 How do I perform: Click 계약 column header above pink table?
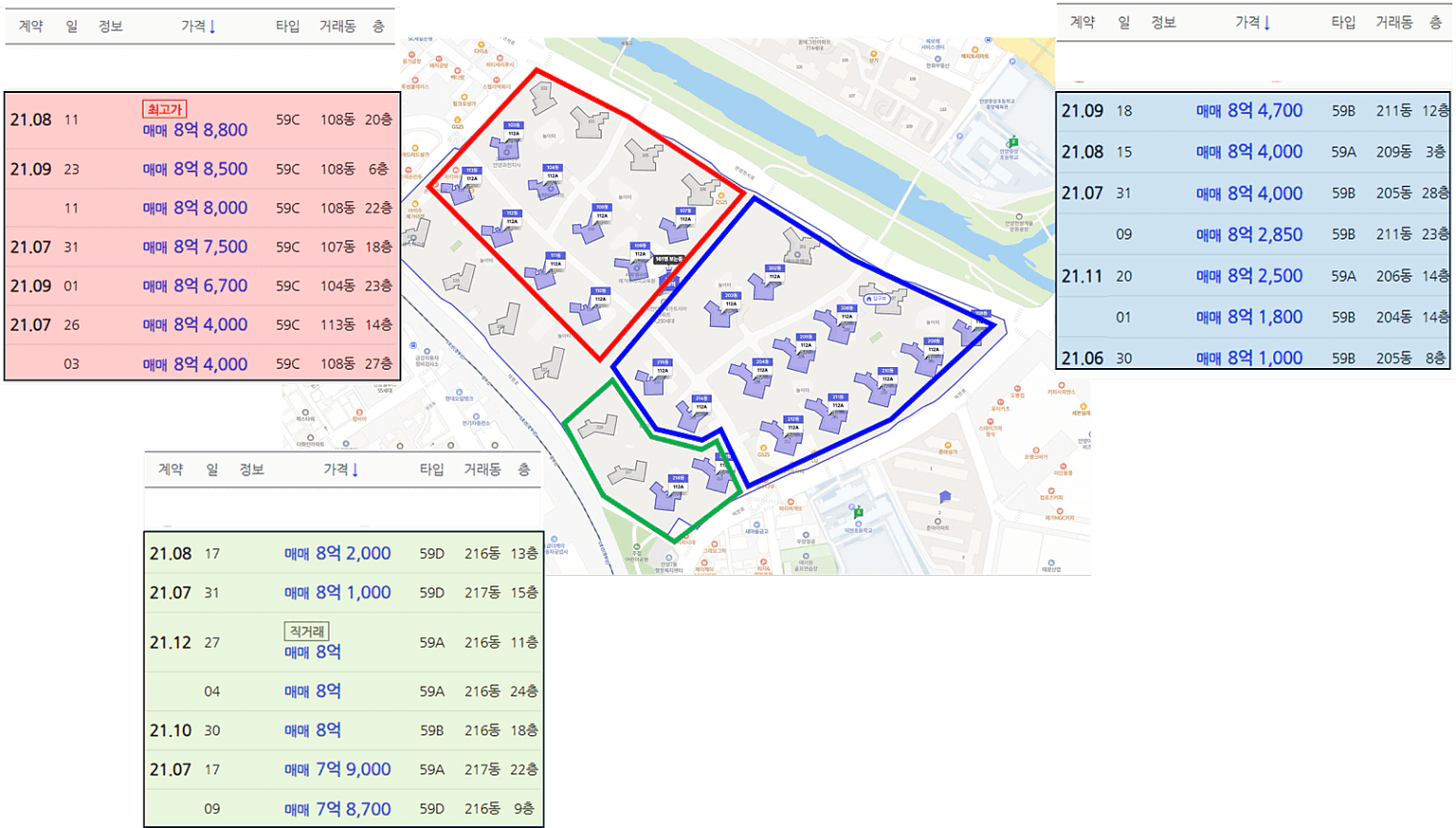31,26
